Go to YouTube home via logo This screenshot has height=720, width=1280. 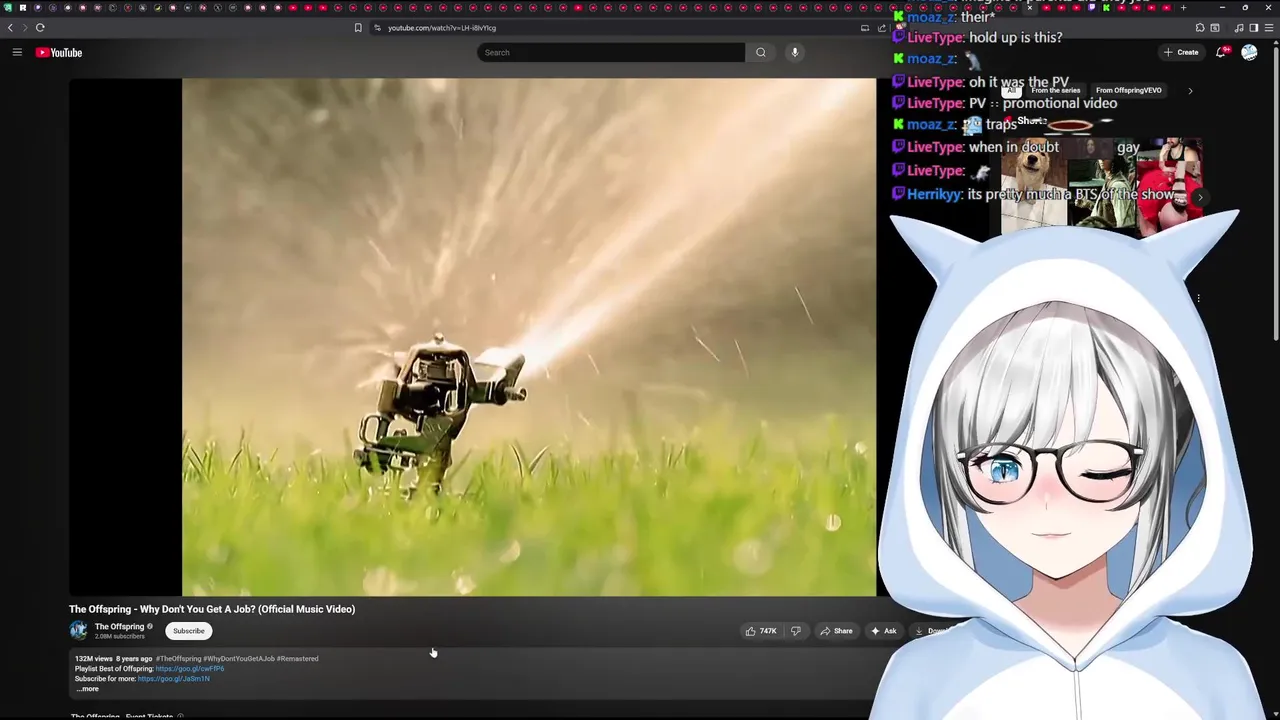pyautogui.click(x=59, y=52)
